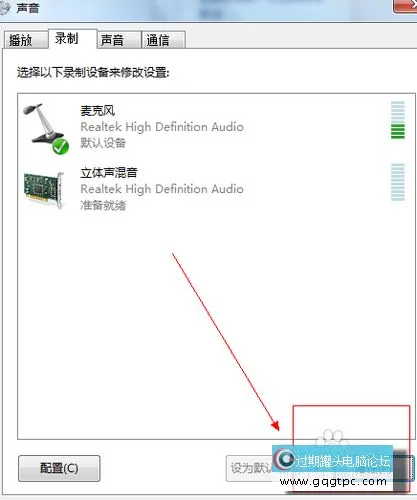Click the Stereo Mix level meter
This screenshot has height=500, width=417.
[x=398, y=182]
